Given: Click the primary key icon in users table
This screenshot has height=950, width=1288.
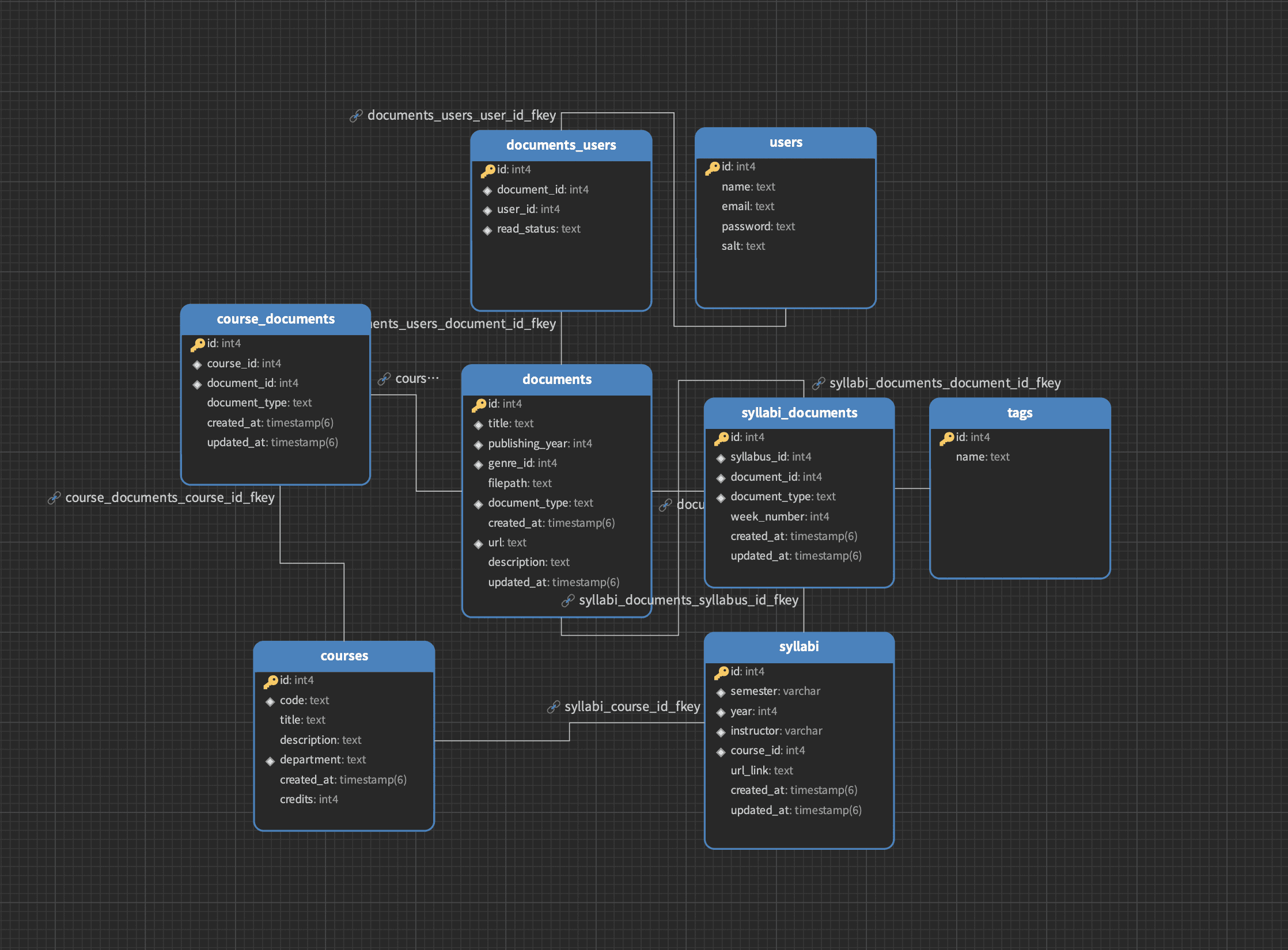Looking at the screenshot, I should click(712, 168).
